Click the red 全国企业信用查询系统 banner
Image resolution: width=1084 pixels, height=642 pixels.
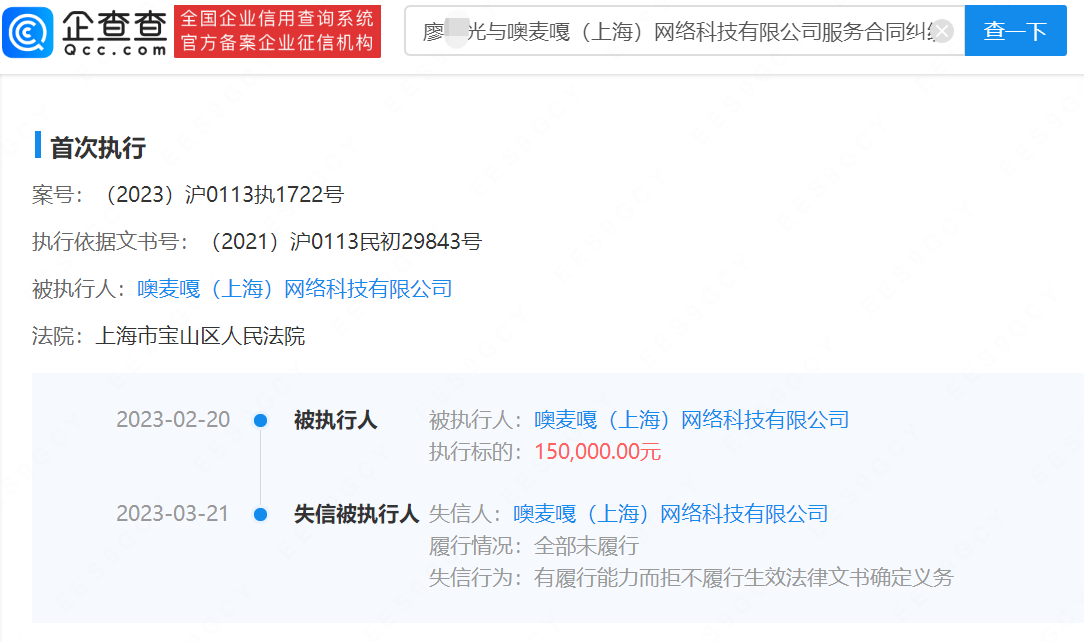point(277,31)
